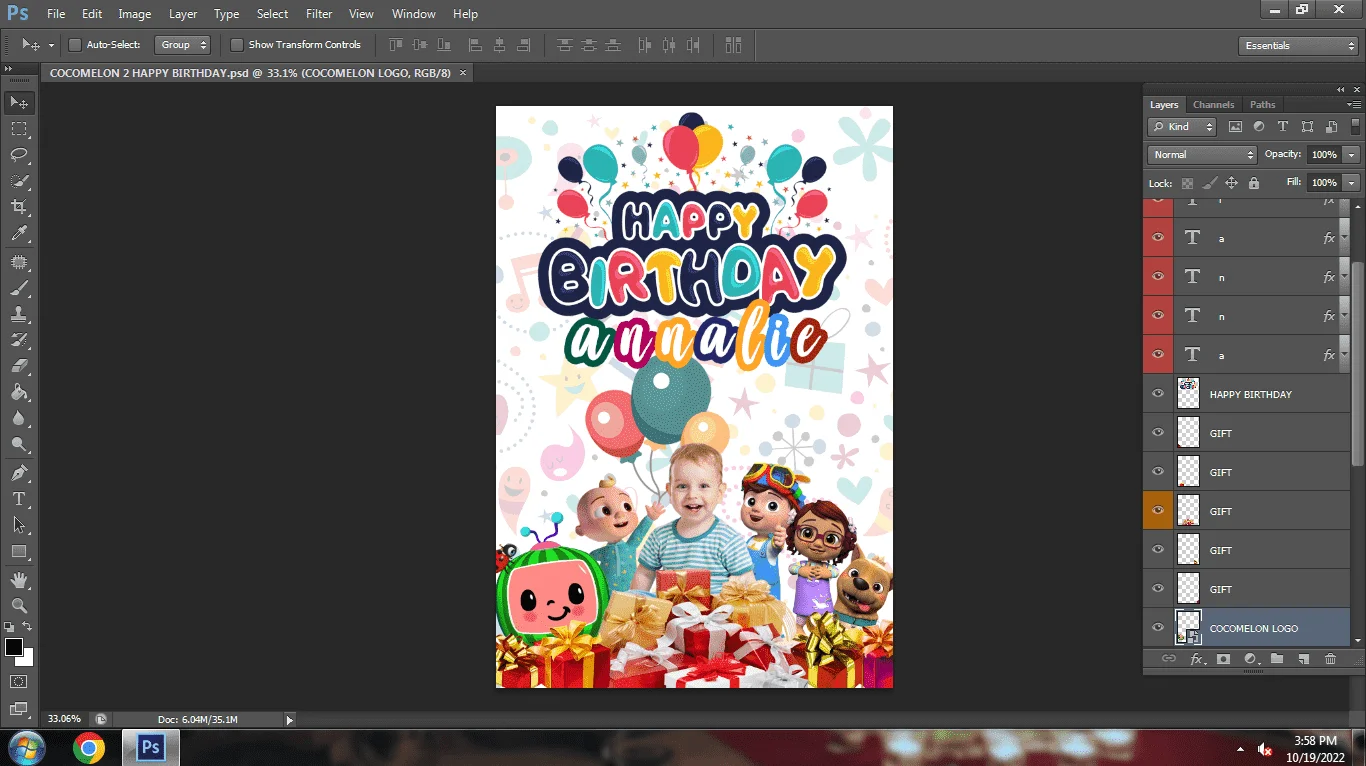The width and height of the screenshot is (1366, 766).
Task: Change screen mode from toolbox
Action: [x=19, y=709]
